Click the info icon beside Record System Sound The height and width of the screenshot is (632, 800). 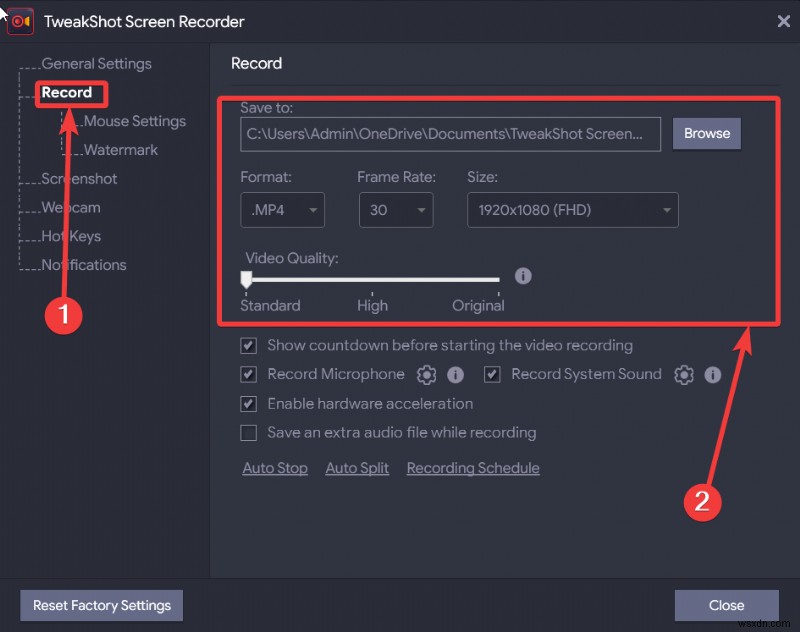[712, 374]
